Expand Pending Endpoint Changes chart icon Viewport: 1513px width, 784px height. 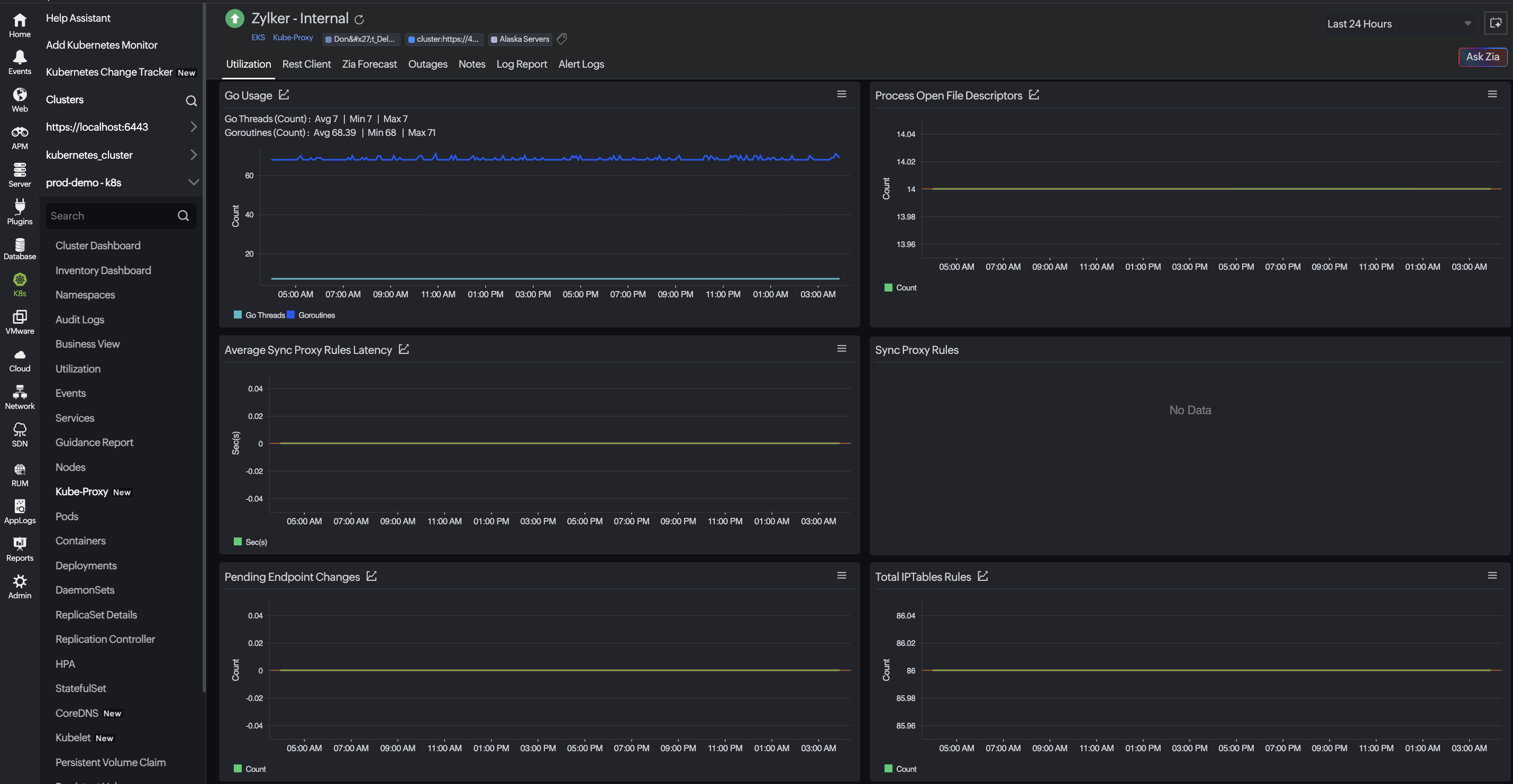[x=371, y=576]
